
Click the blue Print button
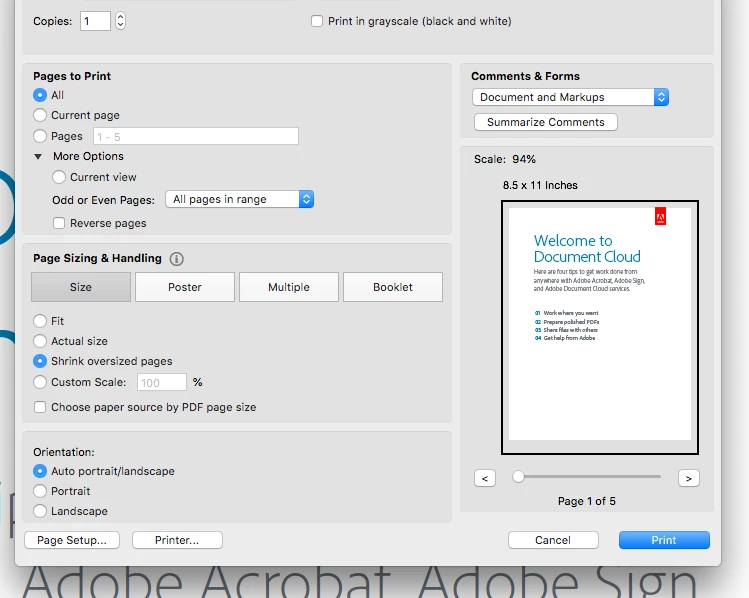pyautogui.click(x=664, y=540)
